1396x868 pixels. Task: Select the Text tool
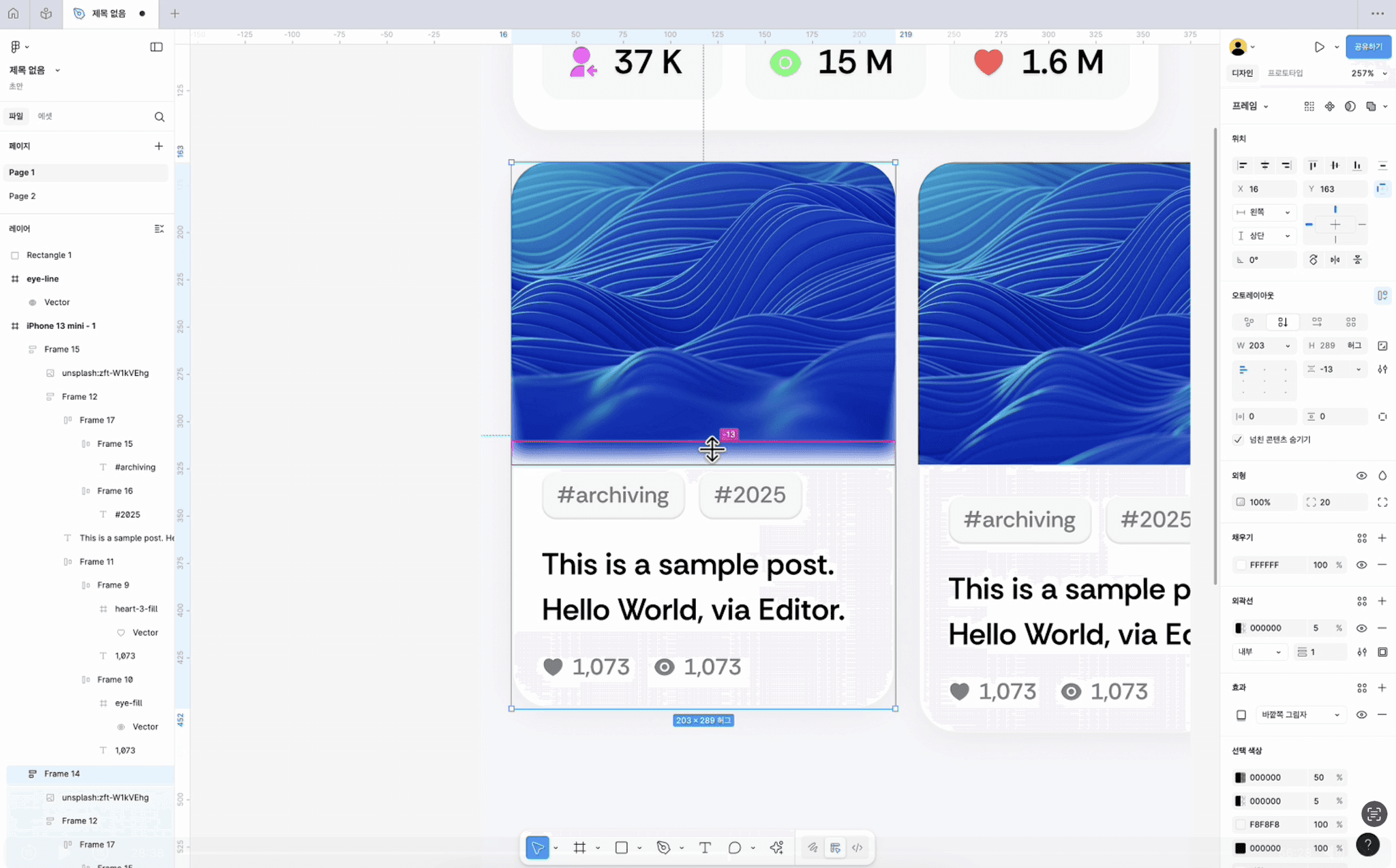pyautogui.click(x=705, y=848)
